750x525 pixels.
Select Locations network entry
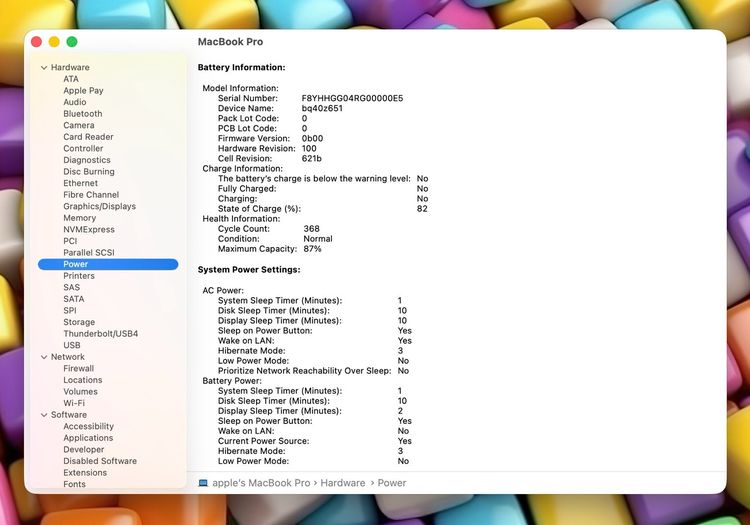(83, 380)
